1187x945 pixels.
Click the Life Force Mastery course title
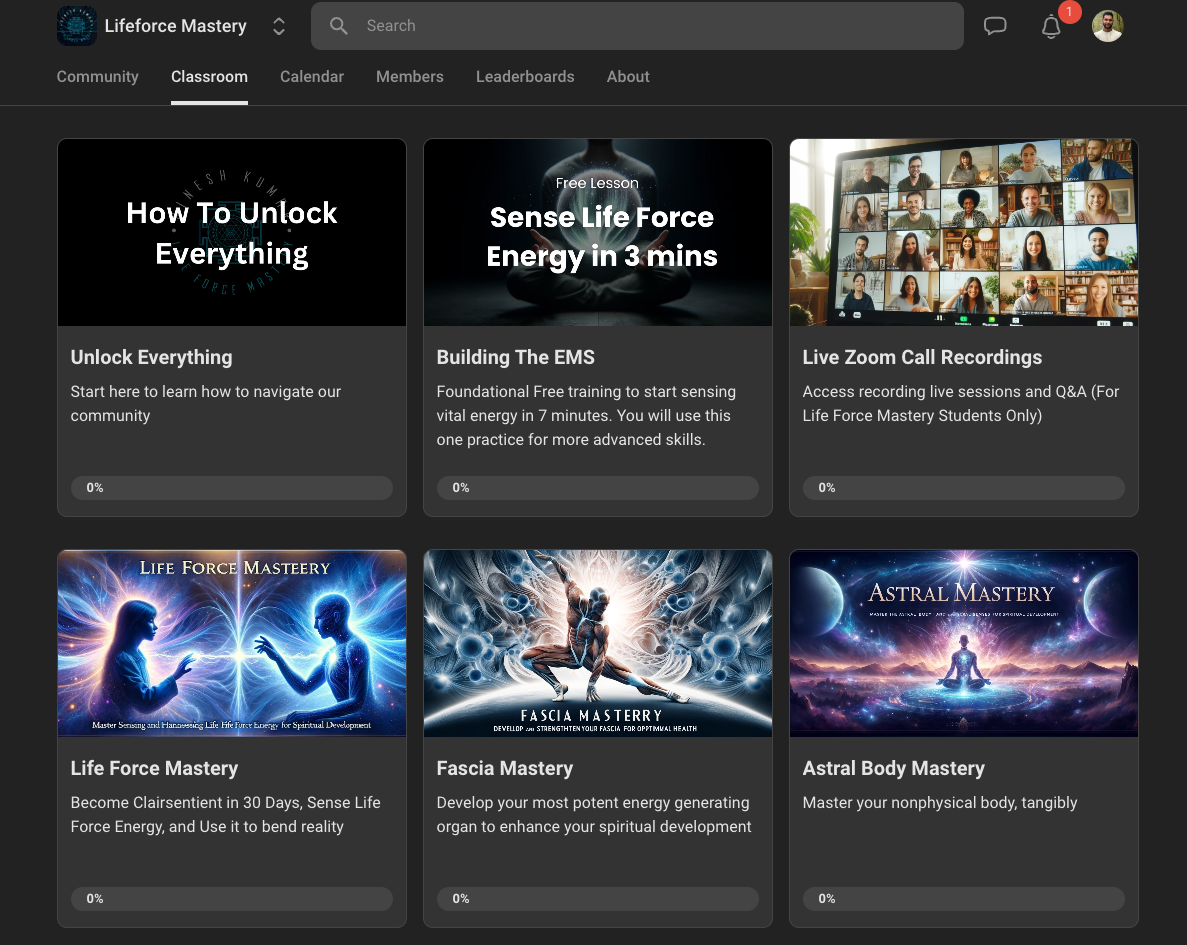(154, 768)
